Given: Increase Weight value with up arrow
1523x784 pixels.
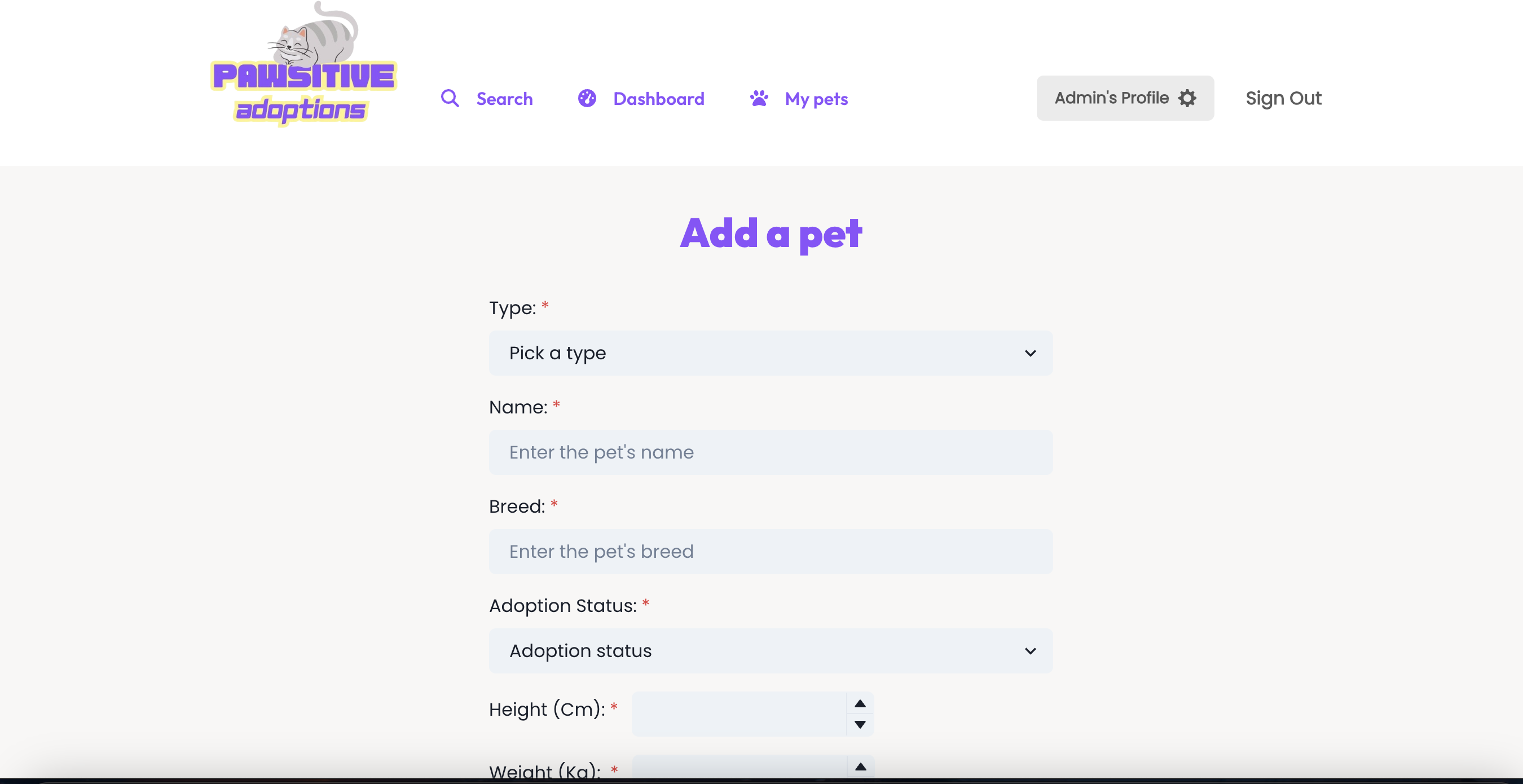Looking at the screenshot, I should (860, 767).
